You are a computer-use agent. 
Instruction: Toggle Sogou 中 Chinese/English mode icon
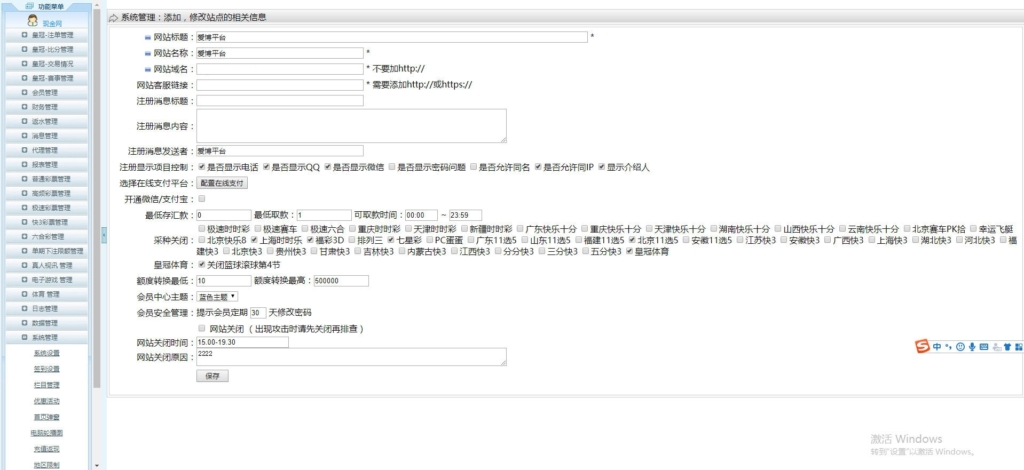coord(937,347)
